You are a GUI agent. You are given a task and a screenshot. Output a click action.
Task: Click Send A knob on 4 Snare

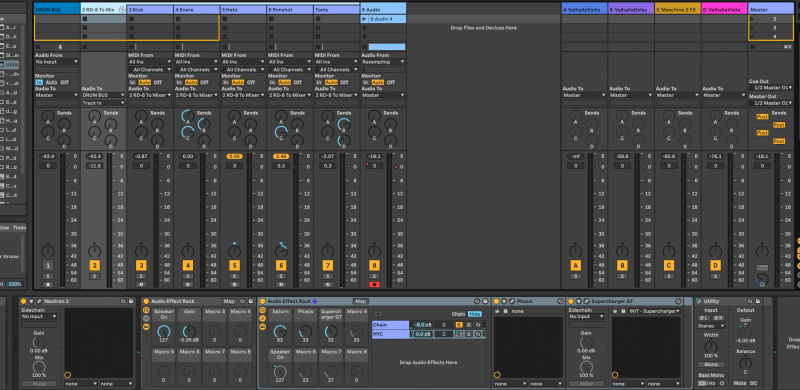(x=188, y=116)
